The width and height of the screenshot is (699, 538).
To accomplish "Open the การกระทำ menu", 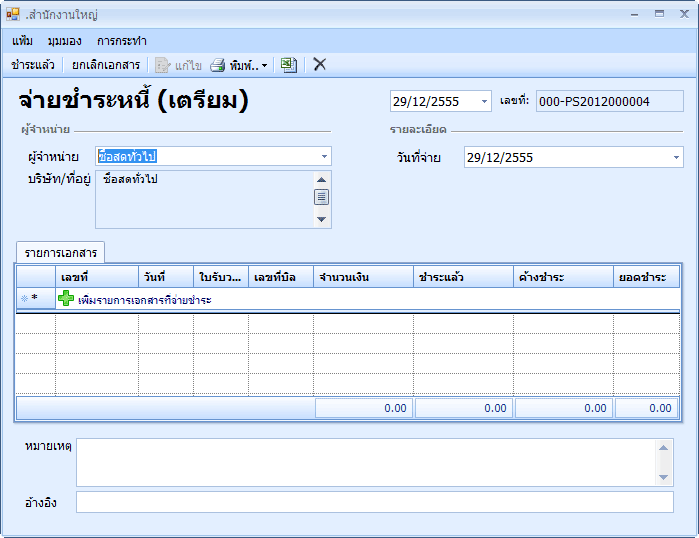I will click(122, 41).
